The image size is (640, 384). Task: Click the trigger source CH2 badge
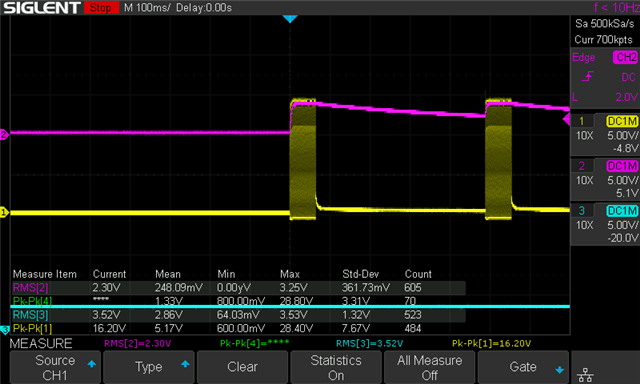click(625, 57)
